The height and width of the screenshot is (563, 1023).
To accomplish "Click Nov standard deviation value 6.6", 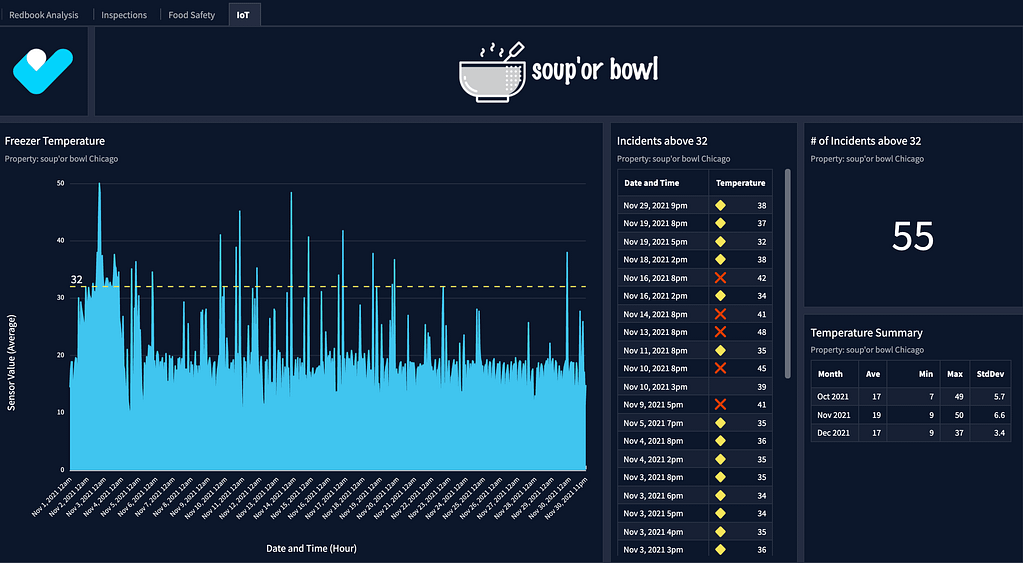I will pos(999,415).
